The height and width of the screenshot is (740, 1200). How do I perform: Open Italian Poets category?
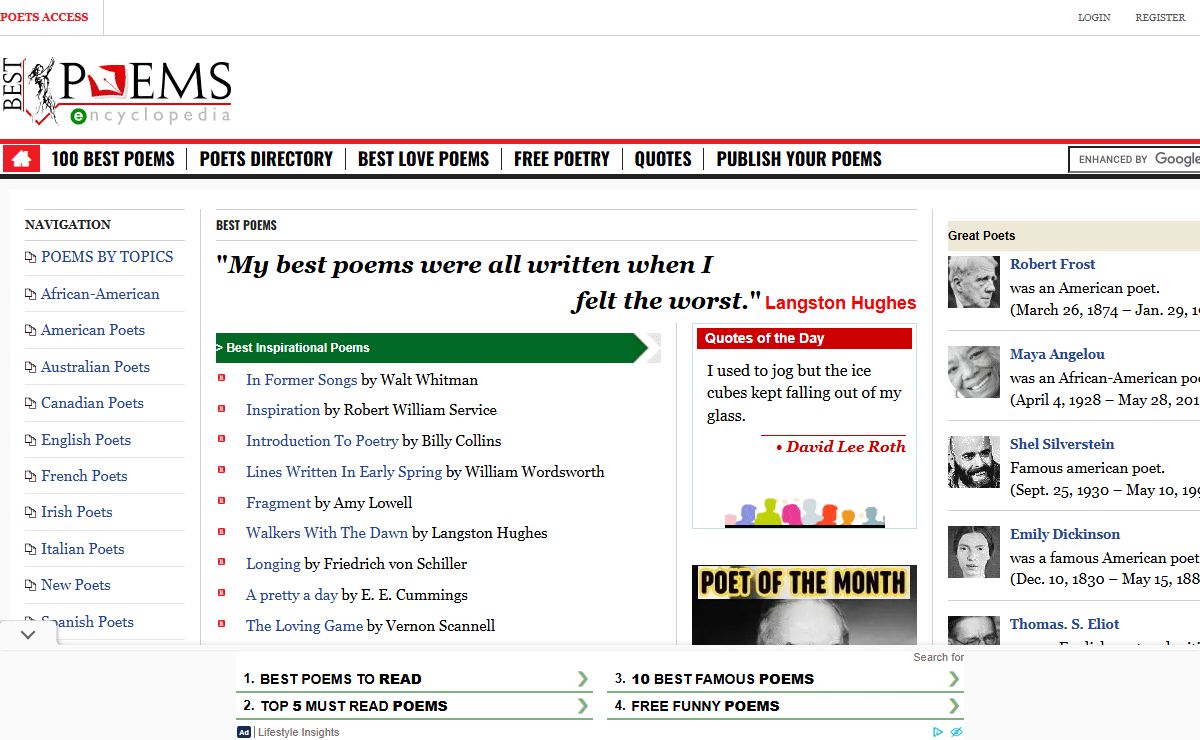(x=83, y=549)
